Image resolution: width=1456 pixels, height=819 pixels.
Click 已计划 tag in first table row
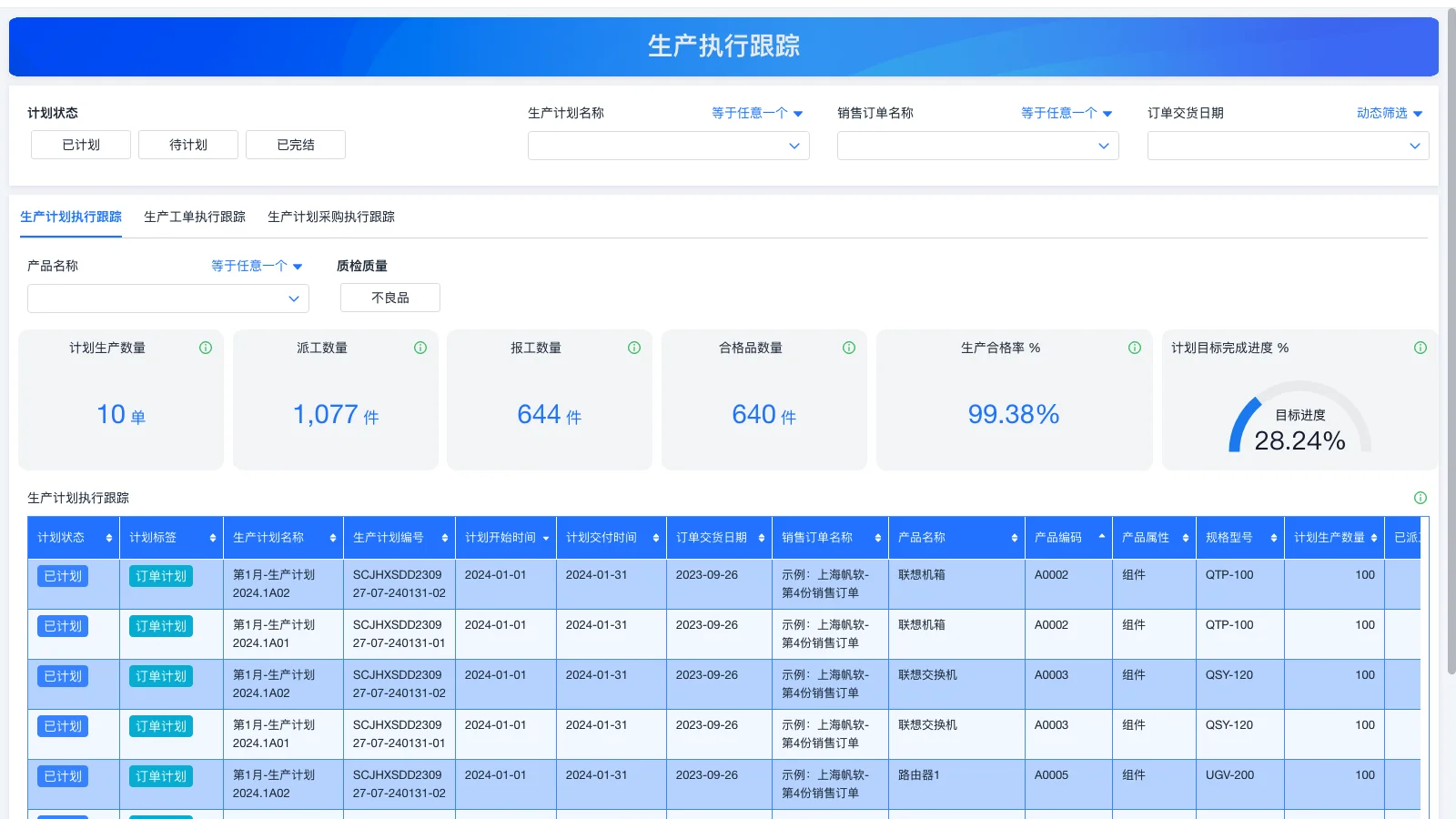63,576
